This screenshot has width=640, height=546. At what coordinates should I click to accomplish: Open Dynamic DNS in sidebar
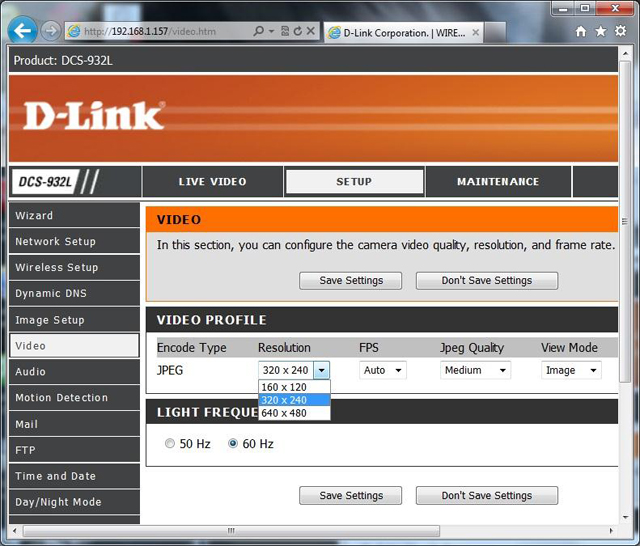click(74, 293)
